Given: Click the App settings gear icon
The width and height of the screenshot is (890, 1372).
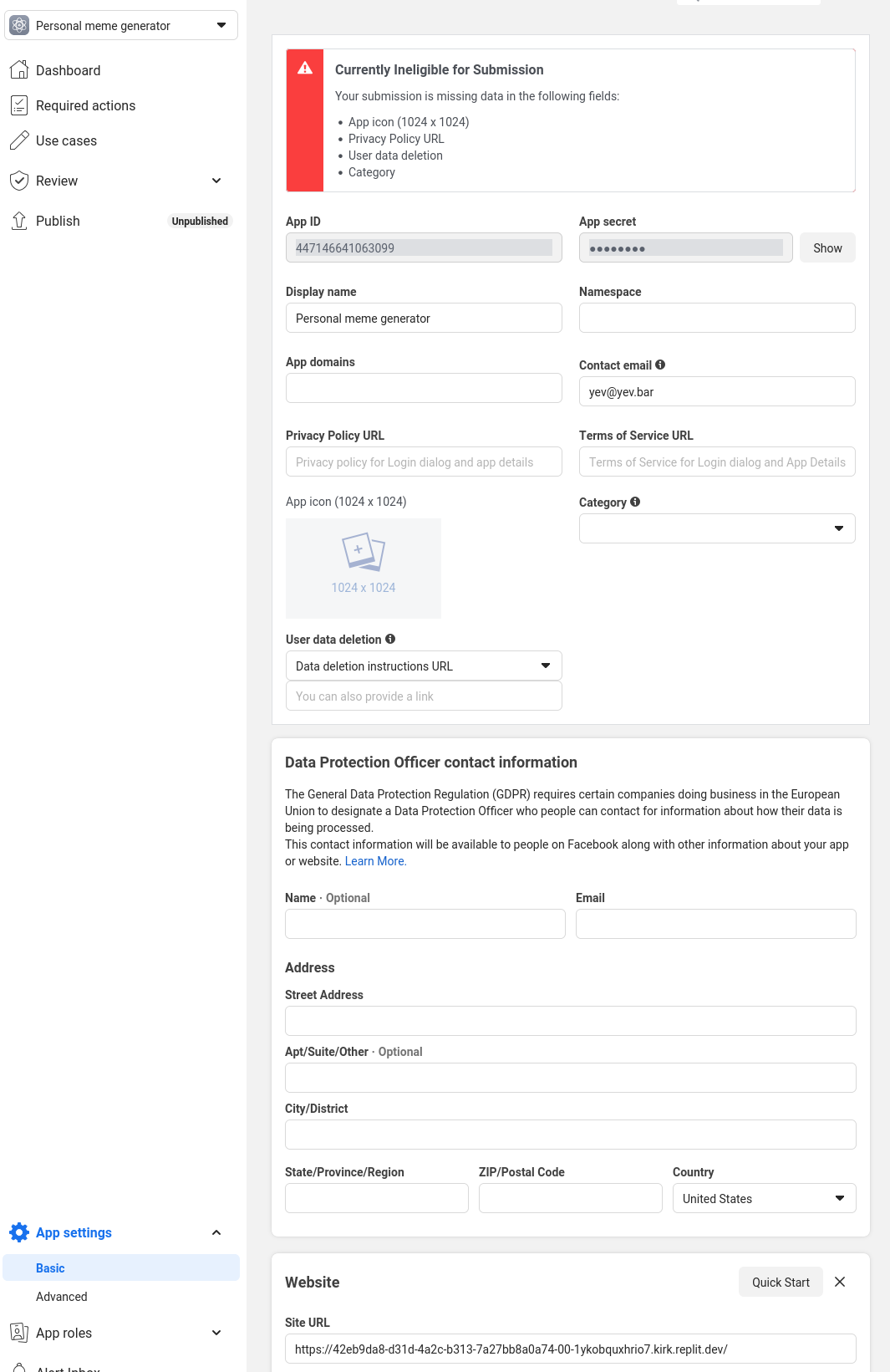Looking at the screenshot, I should tap(19, 1232).
